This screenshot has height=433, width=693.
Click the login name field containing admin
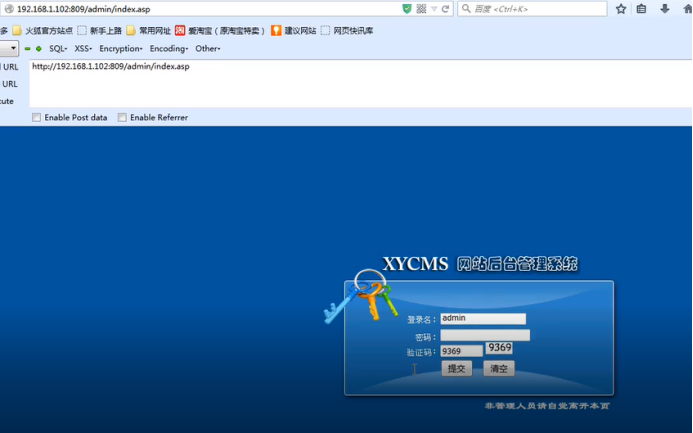[x=483, y=319]
